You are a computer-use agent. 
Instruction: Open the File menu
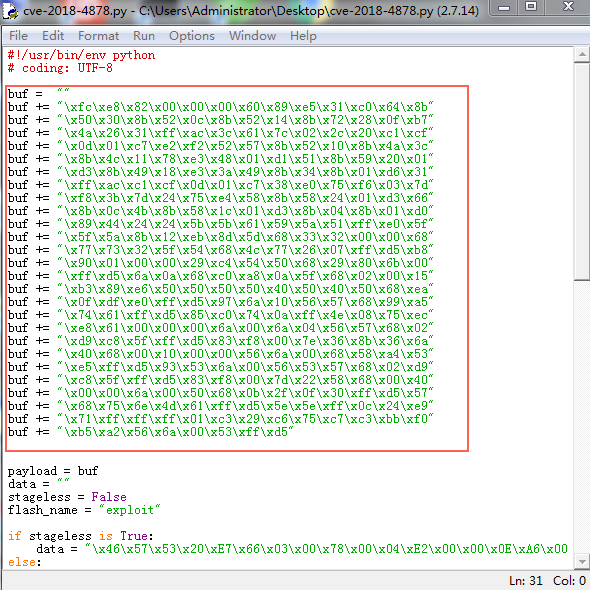click(18, 36)
